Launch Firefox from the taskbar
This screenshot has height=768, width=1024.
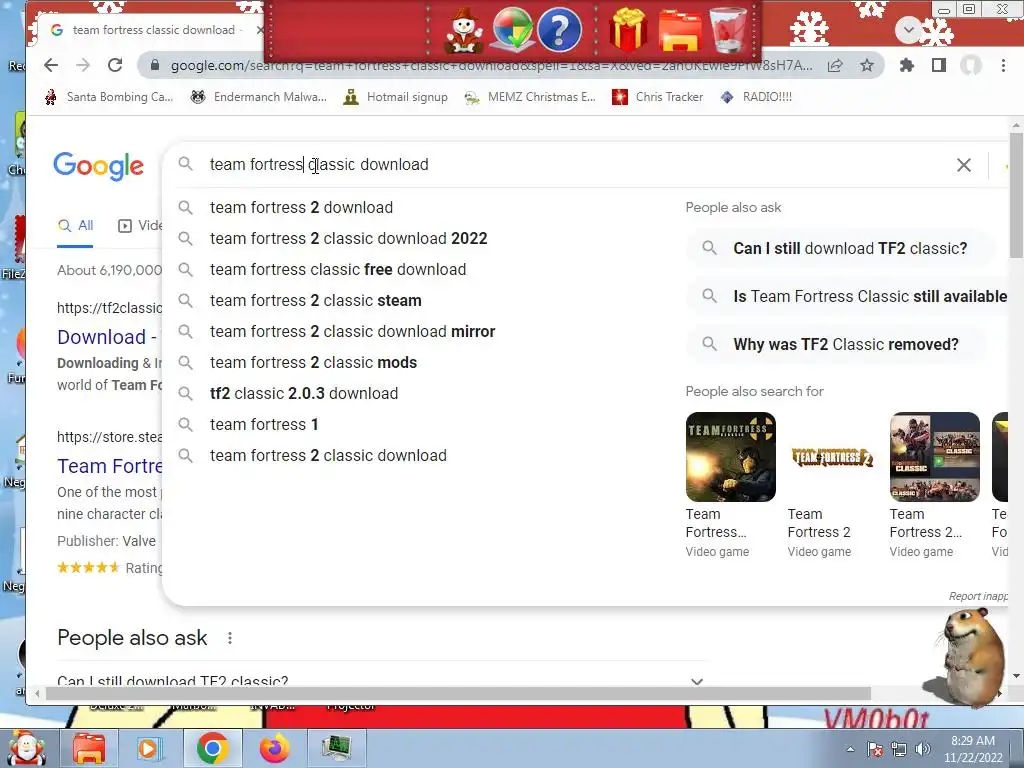click(x=275, y=748)
